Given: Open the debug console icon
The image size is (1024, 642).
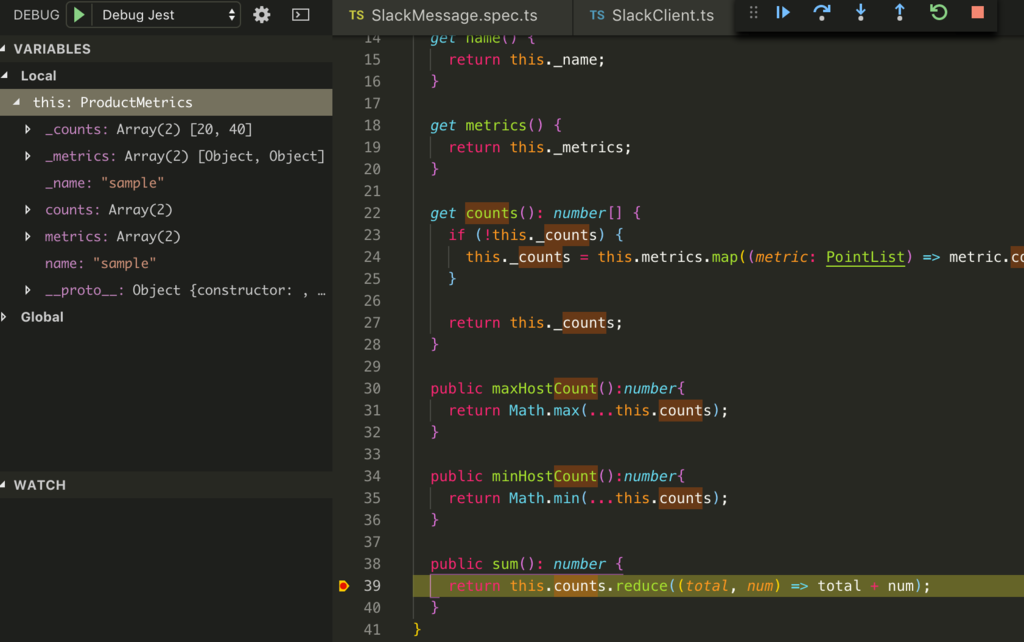Looking at the screenshot, I should [x=300, y=14].
